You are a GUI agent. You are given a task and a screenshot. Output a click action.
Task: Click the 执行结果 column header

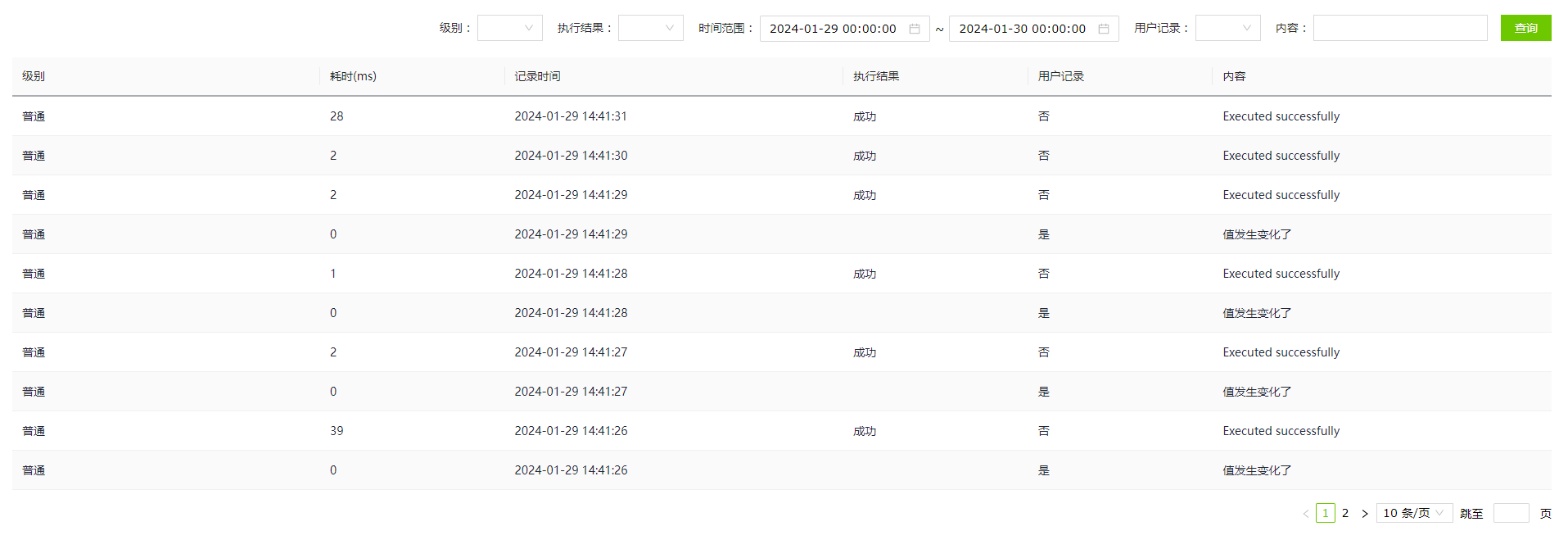(x=876, y=76)
